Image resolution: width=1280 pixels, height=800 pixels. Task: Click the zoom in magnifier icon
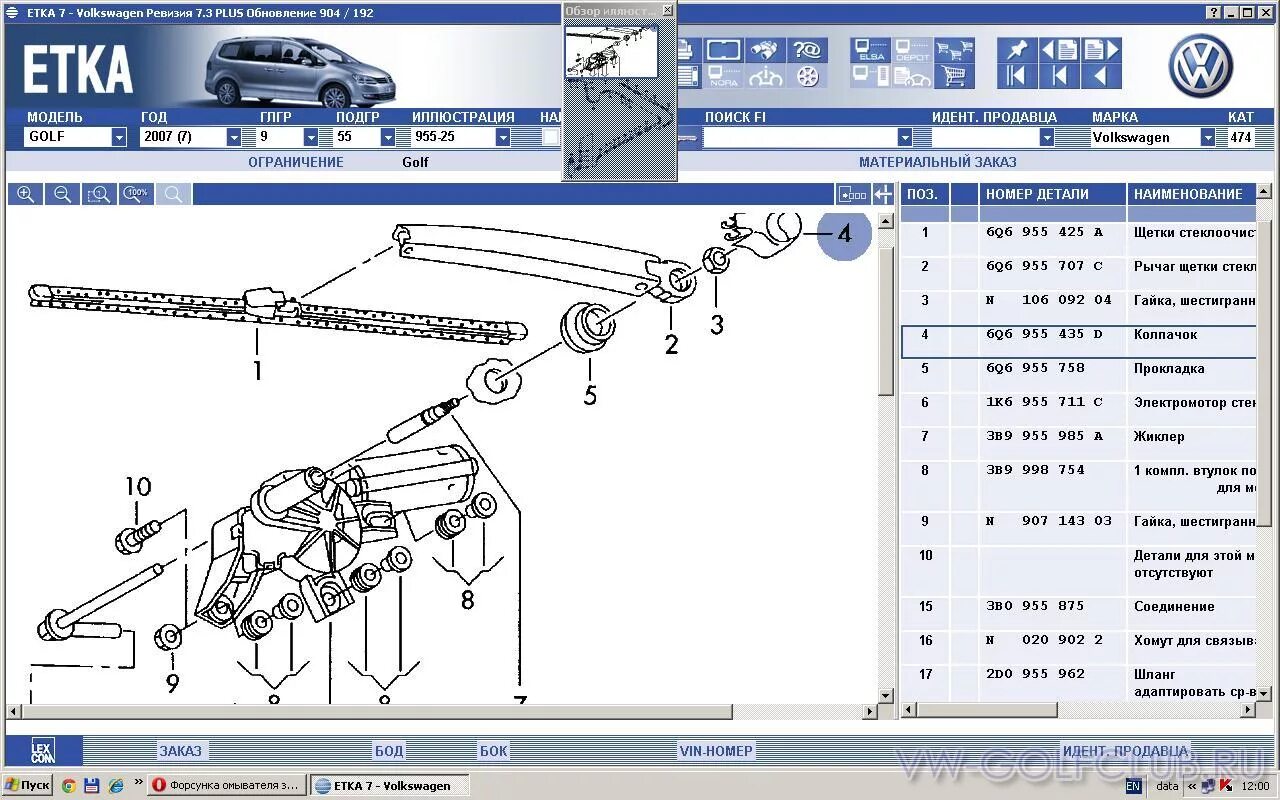click(26, 194)
